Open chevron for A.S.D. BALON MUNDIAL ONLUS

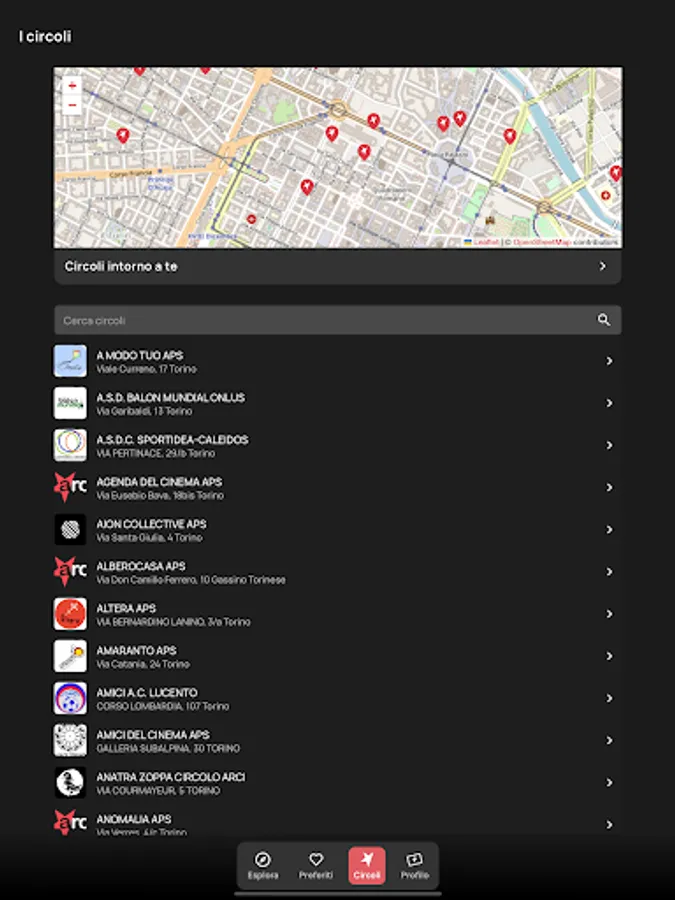click(609, 403)
